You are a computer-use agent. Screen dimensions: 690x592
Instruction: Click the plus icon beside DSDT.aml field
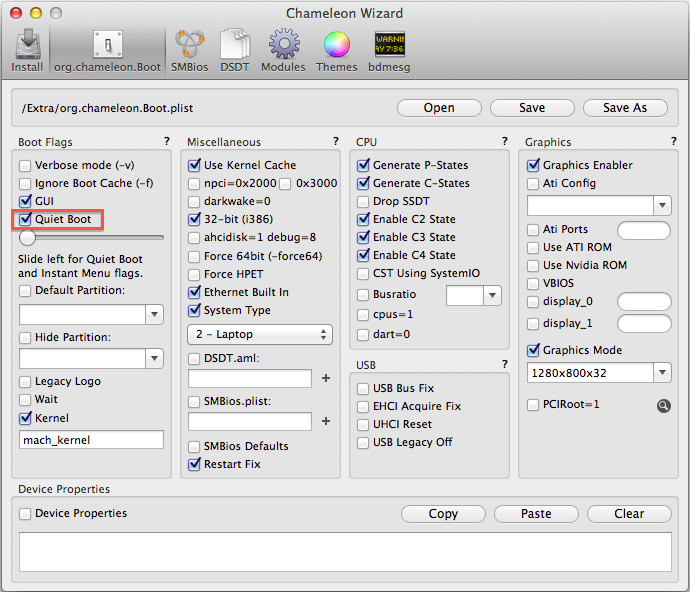click(326, 378)
